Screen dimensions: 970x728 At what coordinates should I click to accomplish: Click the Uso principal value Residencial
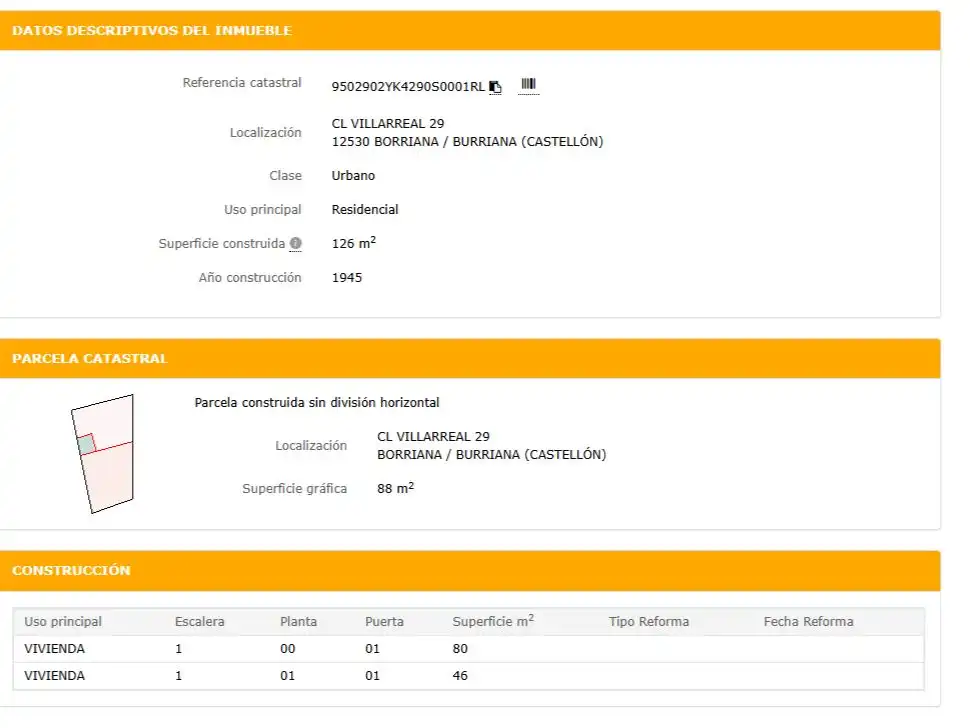pyautogui.click(x=365, y=210)
